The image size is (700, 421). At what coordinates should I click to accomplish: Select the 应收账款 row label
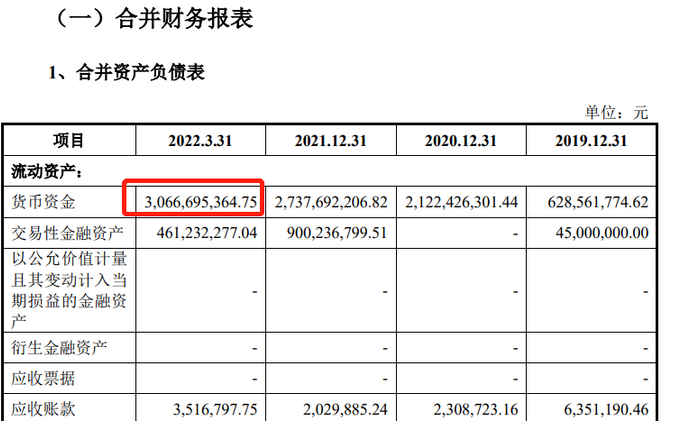click(x=43, y=409)
